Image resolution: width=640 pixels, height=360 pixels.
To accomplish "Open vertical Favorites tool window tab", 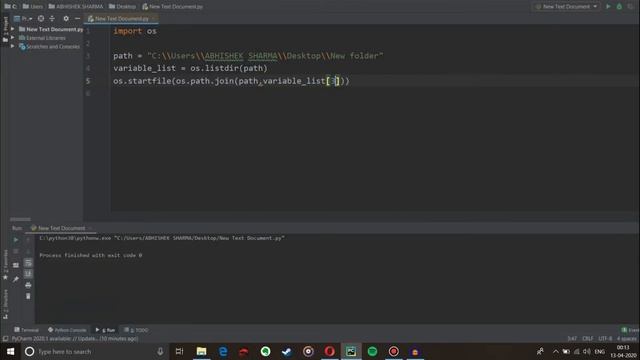I will pos(5,264).
